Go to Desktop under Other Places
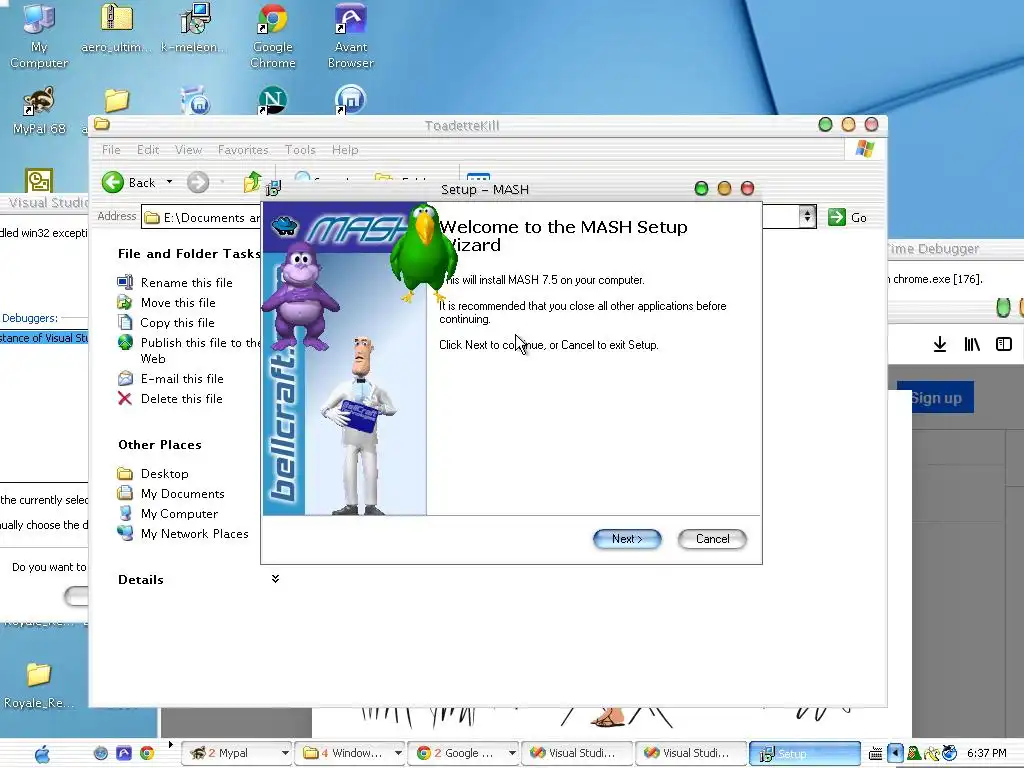 (x=165, y=473)
